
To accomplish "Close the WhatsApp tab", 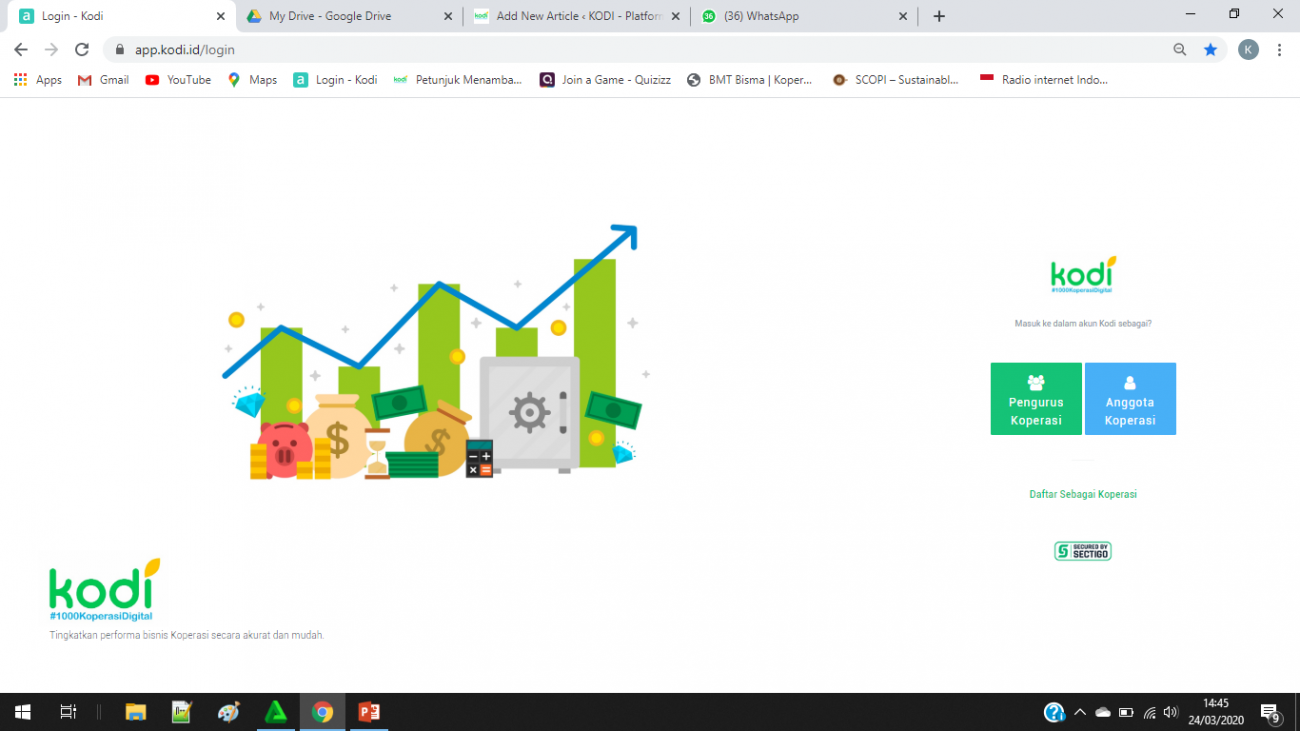I will tap(903, 16).
